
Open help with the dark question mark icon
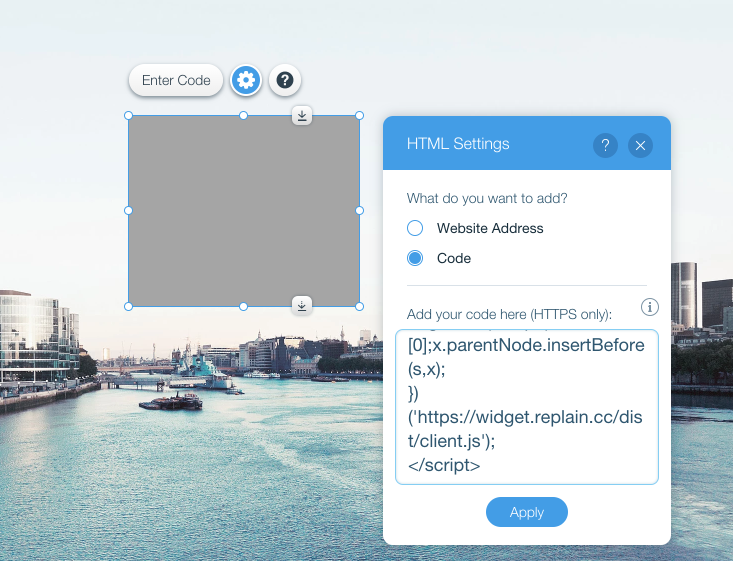pyautogui.click(x=285, y=80)
